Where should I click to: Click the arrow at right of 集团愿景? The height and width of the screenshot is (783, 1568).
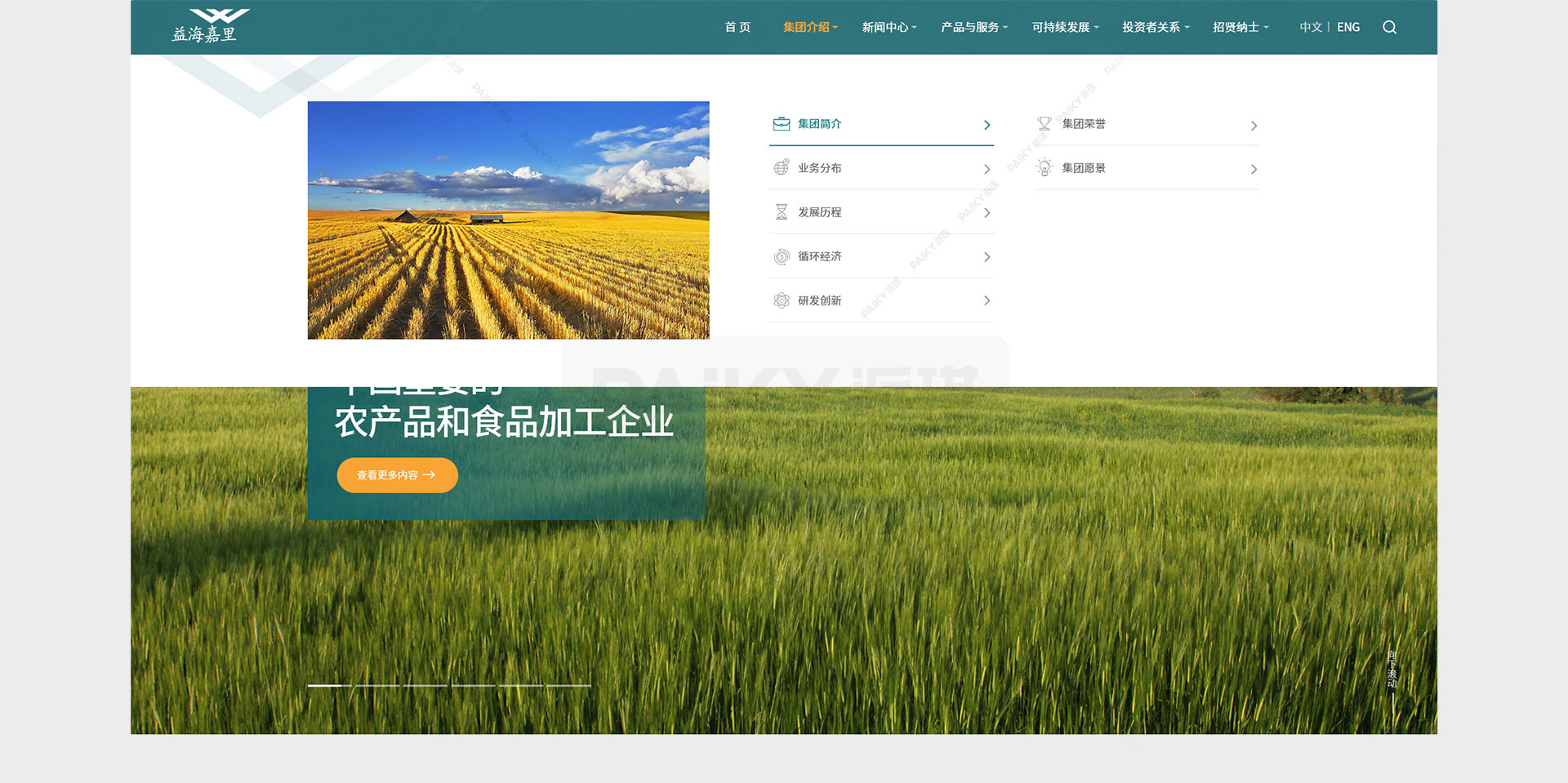1254,169
